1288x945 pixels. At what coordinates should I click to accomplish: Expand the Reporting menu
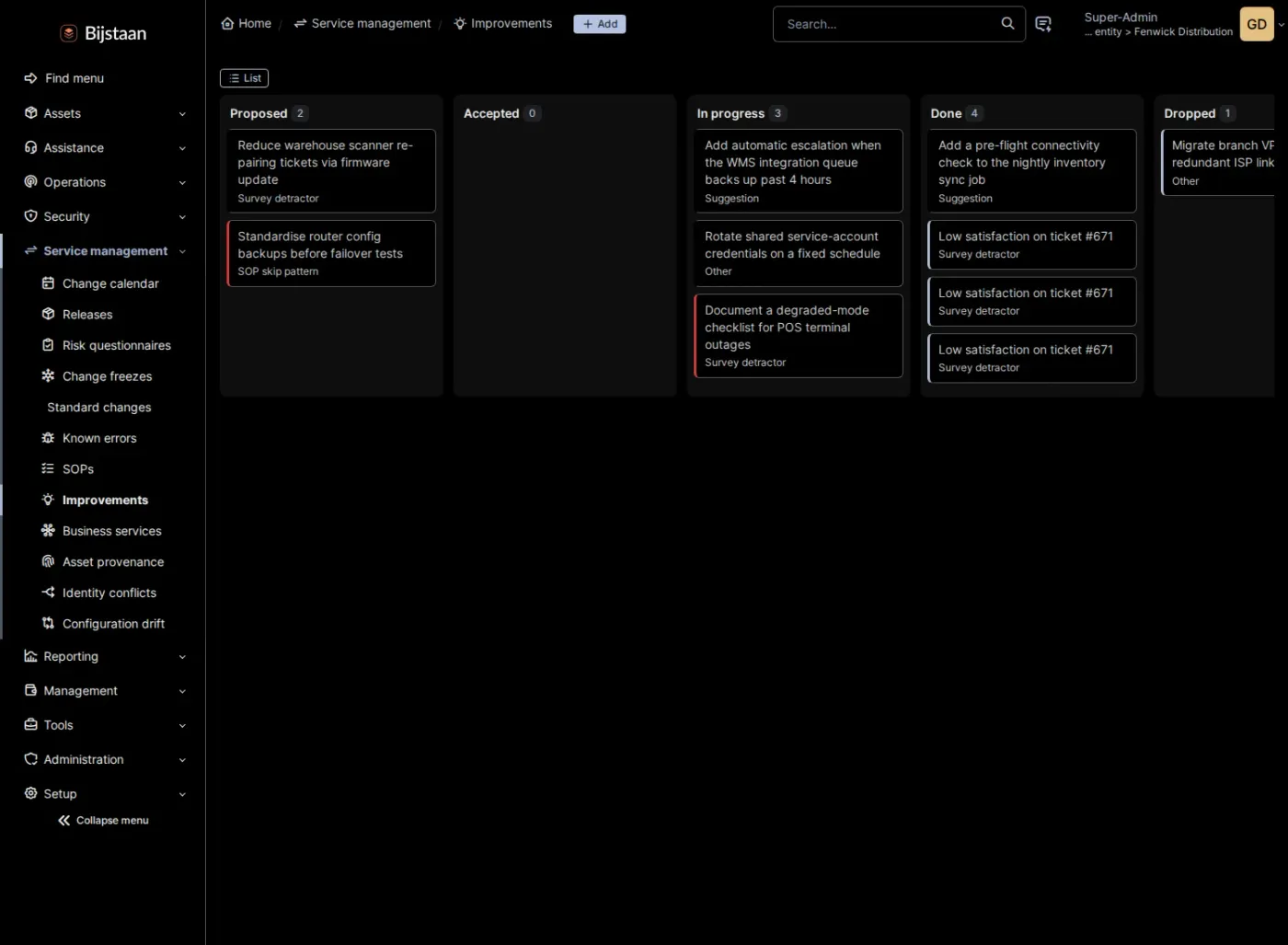click(103, 657)
